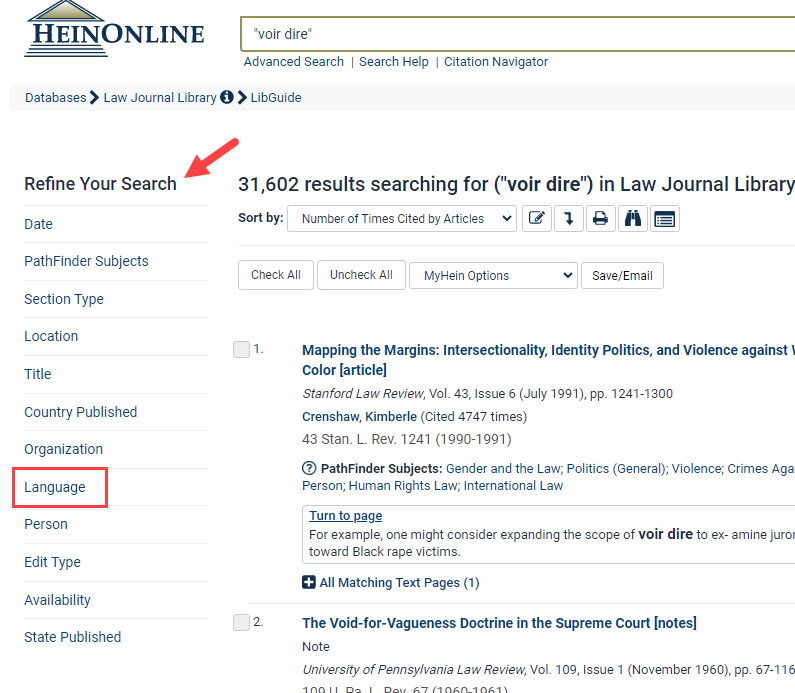Open the Sort by dropdown

[402, 218]
